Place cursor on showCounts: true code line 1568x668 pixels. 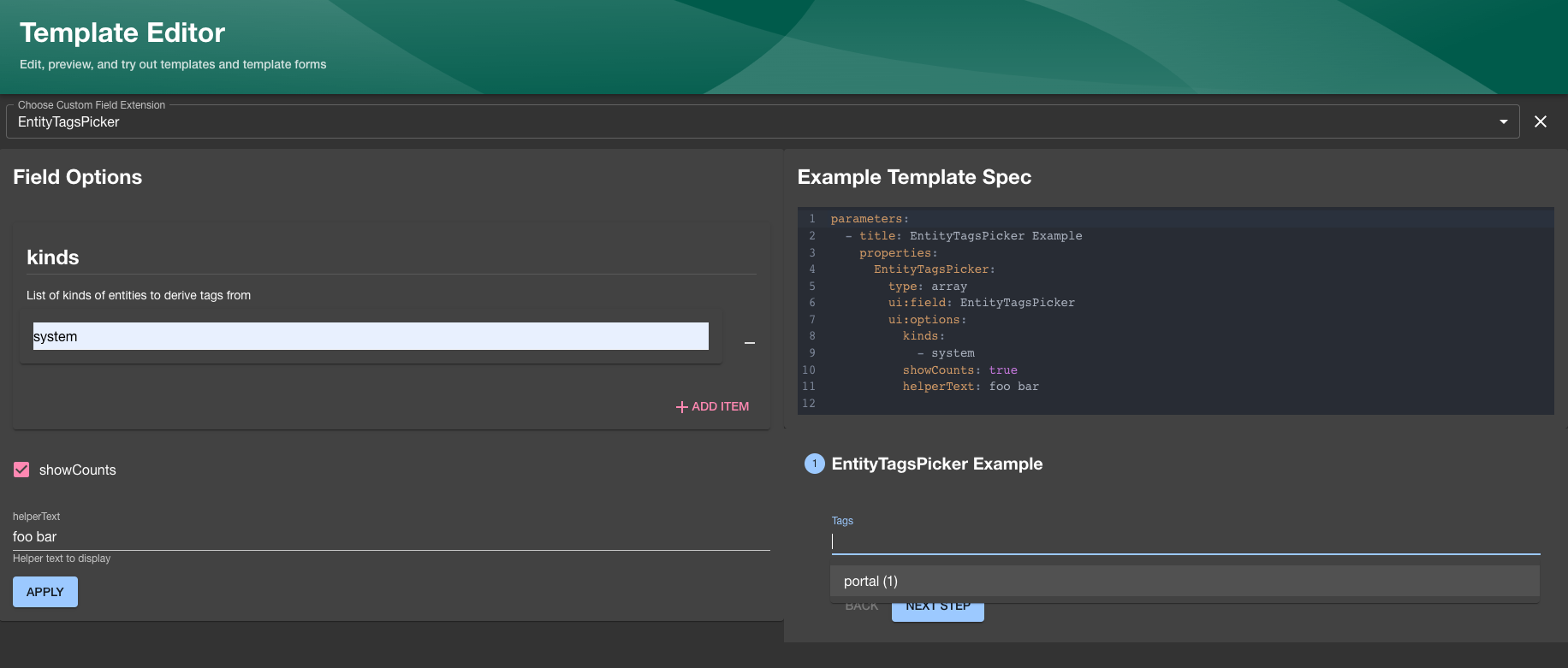[959, 370]
